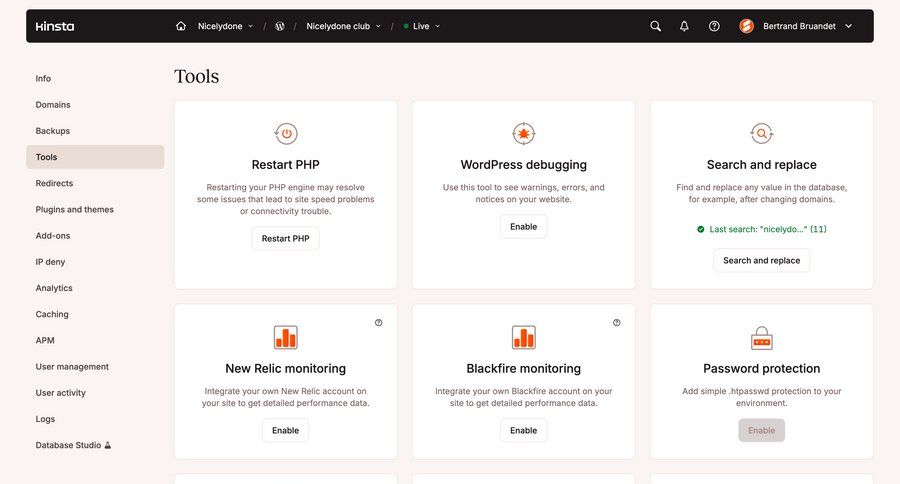Click "Restart PHP" card title
This screenshot has width=900, height=484.
286,165
